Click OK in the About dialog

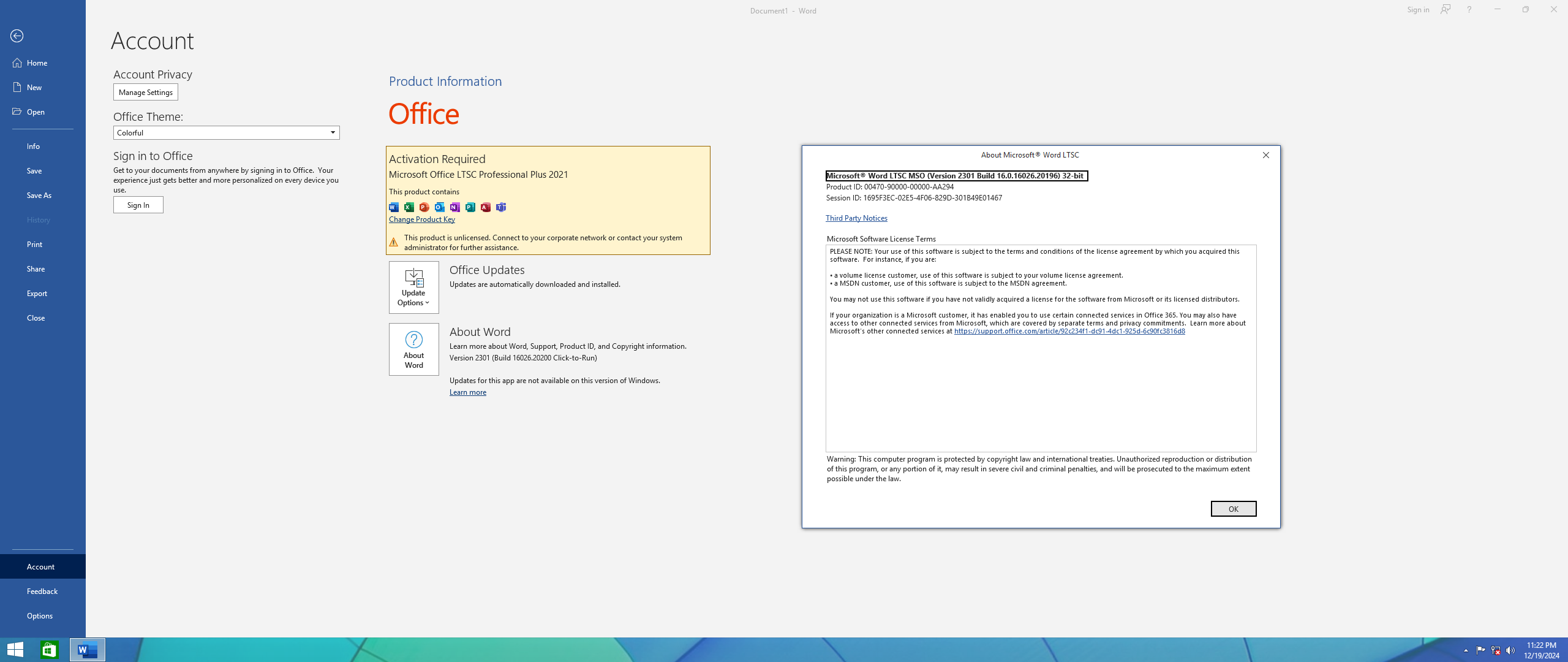(x=1233, y=509)
